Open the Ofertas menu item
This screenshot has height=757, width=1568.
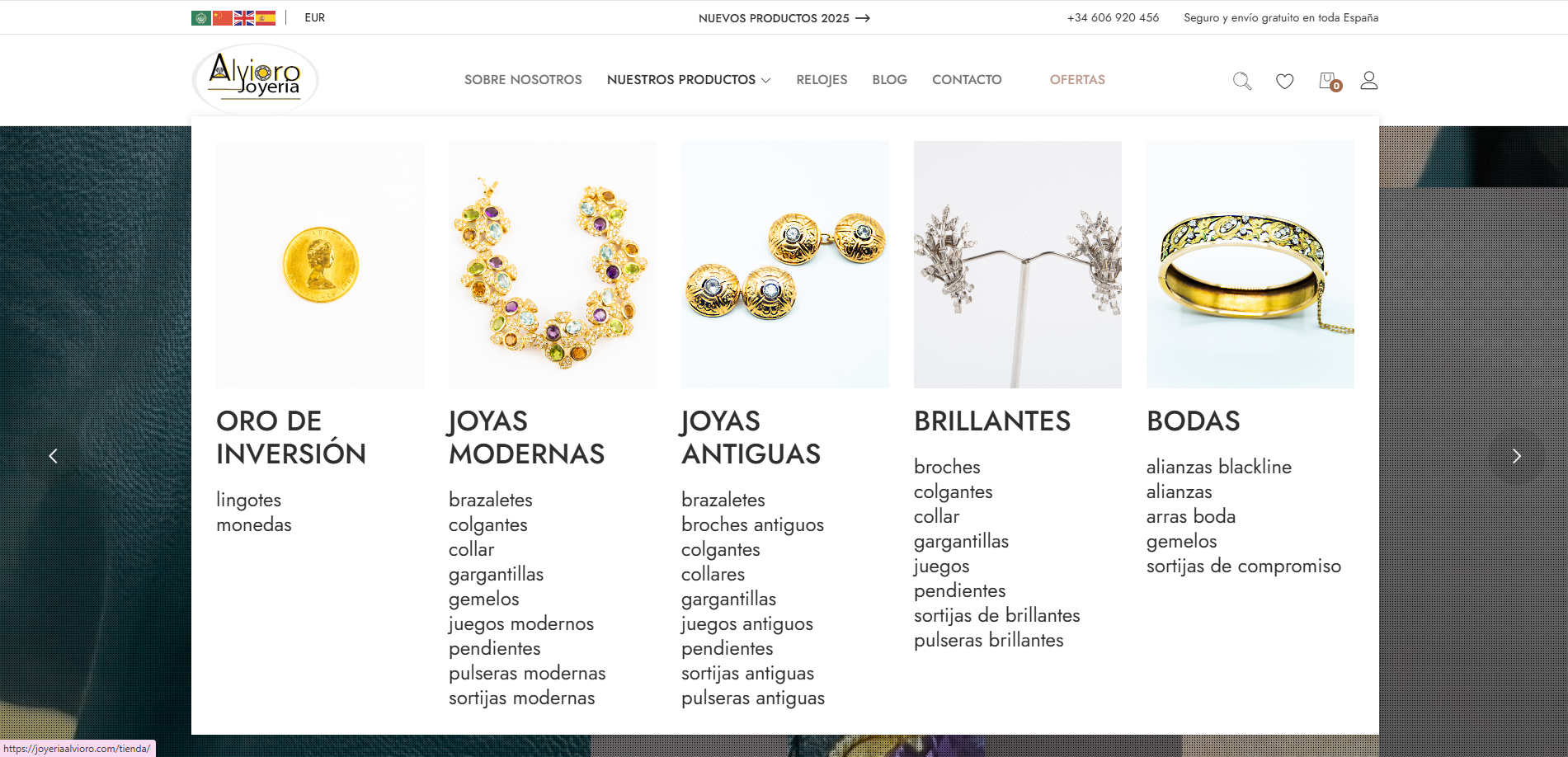click(x=1077, y=80)
